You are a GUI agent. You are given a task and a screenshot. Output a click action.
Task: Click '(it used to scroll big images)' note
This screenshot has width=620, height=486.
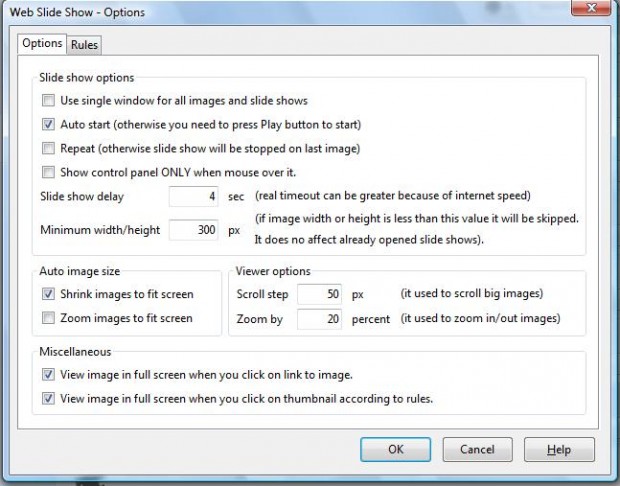(x=472, y=293)
